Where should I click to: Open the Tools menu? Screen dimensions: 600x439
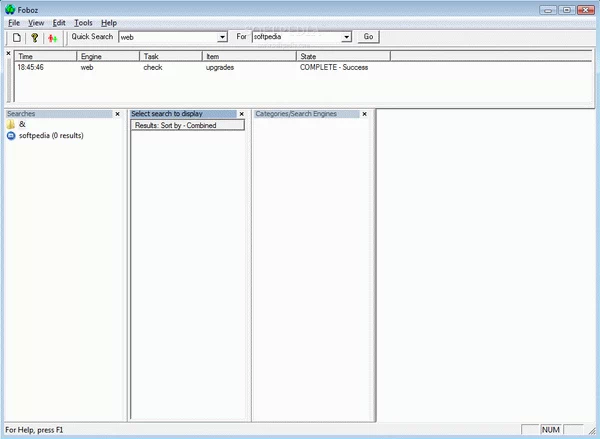(83, 23)
